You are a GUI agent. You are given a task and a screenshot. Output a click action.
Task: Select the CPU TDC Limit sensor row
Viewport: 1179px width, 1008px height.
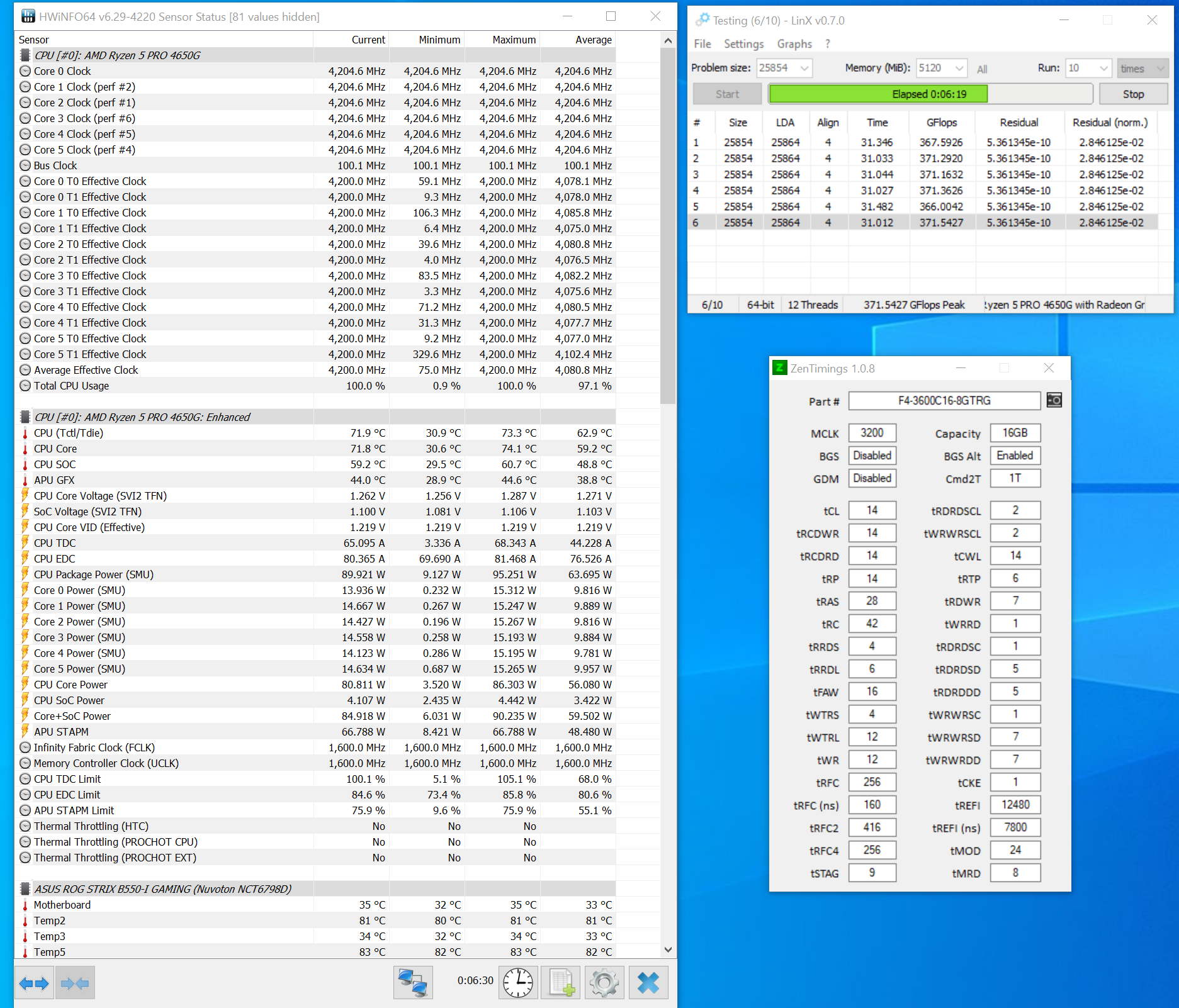[315, 779]
